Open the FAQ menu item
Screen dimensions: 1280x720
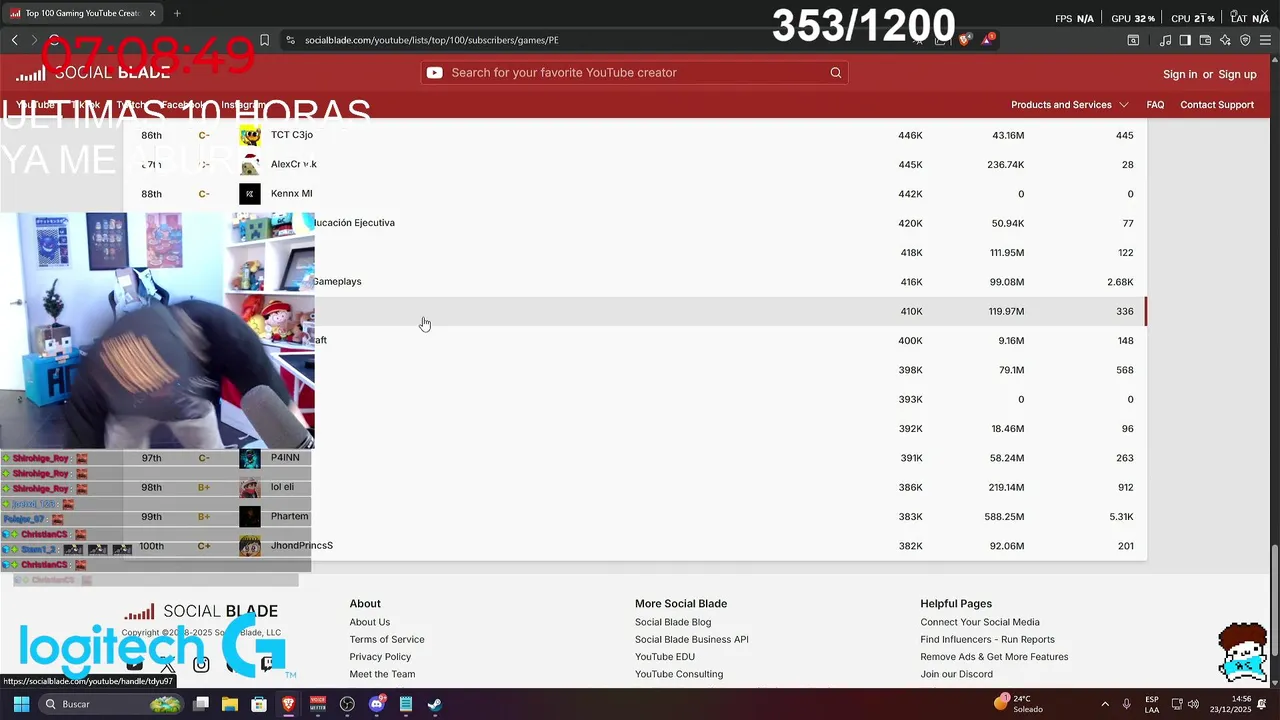tap(1155, 104)
